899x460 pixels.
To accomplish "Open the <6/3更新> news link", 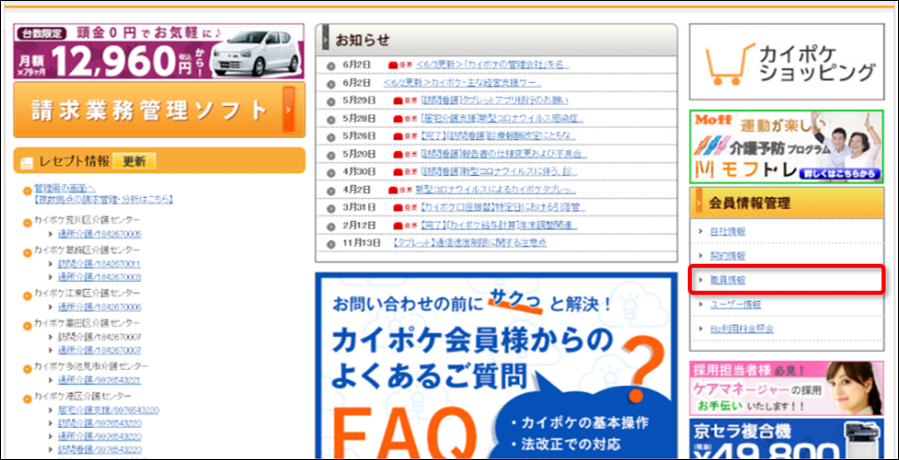I will click(492, 65).
